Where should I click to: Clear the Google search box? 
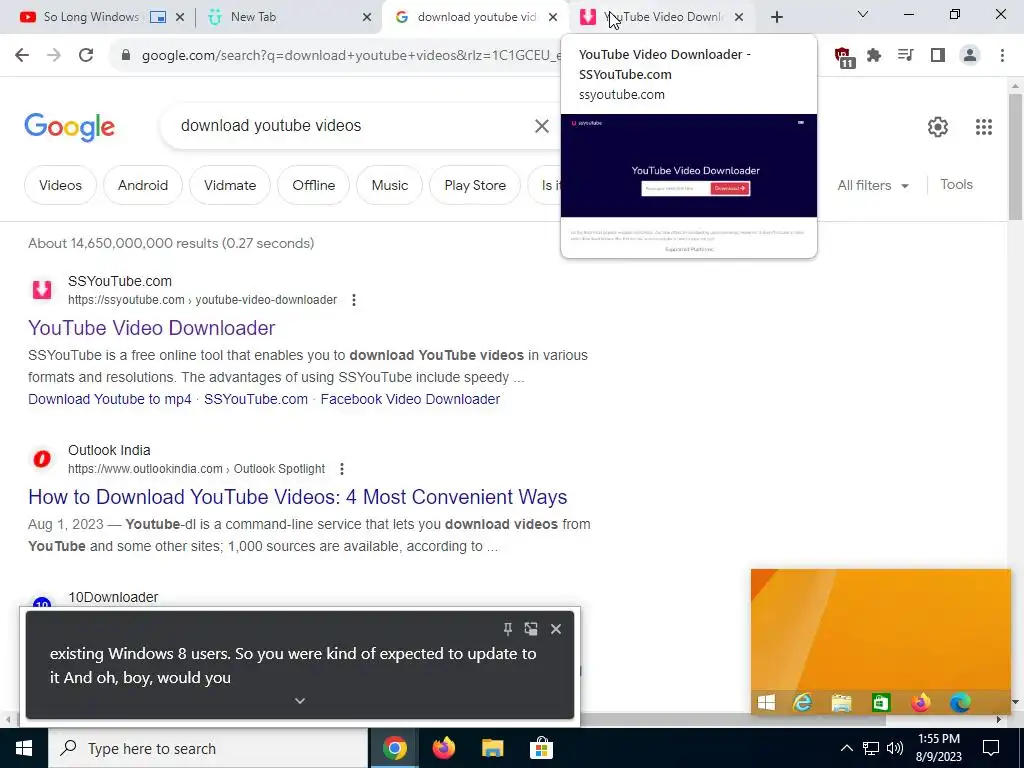542,126
